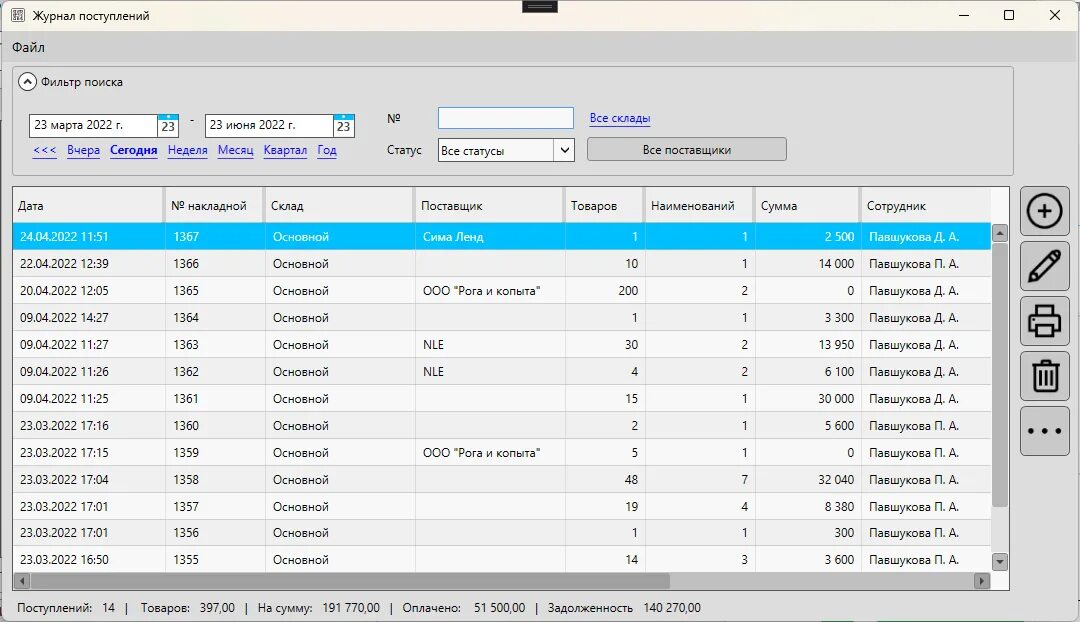
Task: Click status bar Оплачено value 51 500,00
Action: click(x=499, y=608)
